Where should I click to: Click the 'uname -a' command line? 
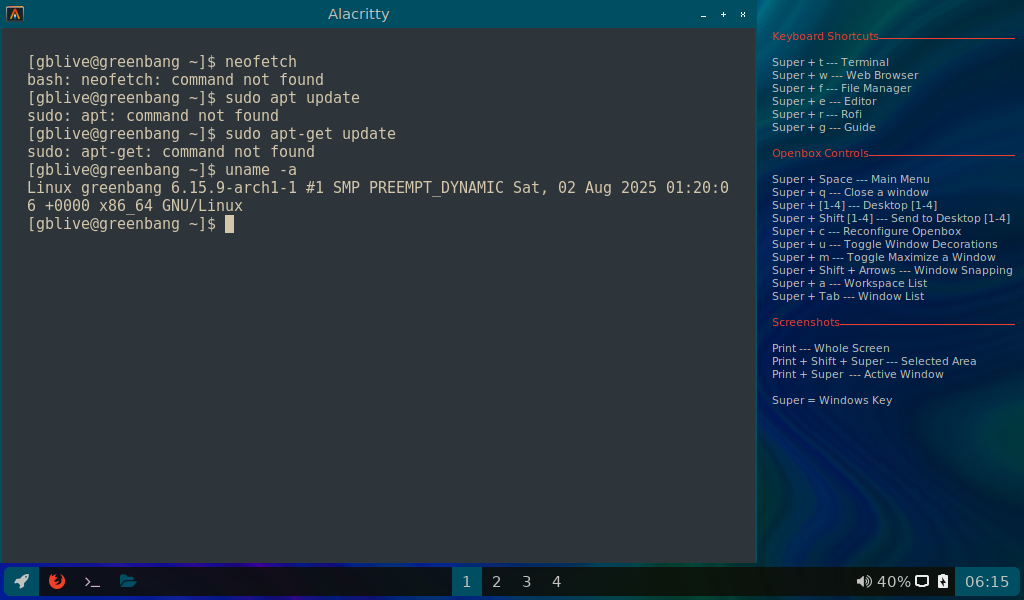coord(162,170)
